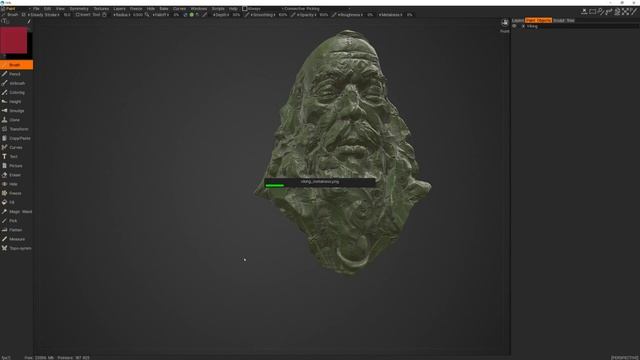Screen dimensions: 640x360
Task: Click the Viking object name
Action: coord(532,26)
